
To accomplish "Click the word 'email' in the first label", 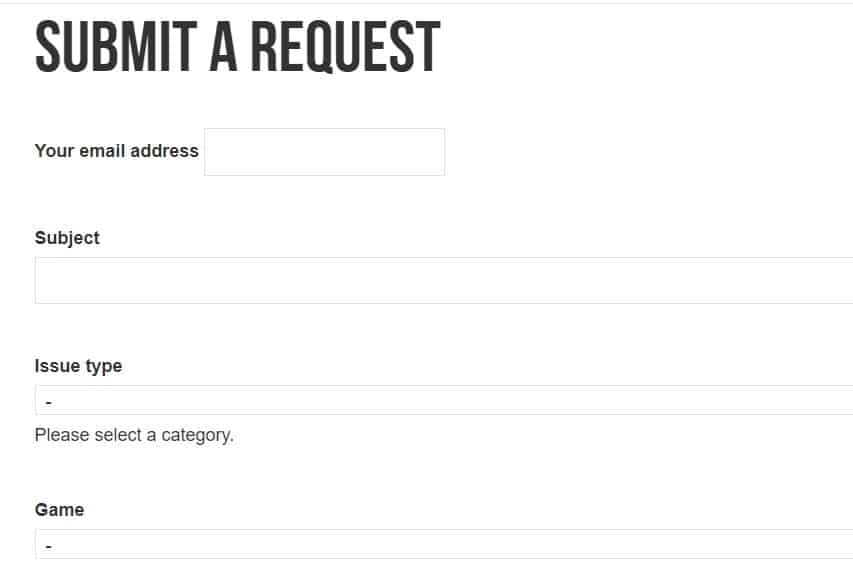I will pos(102,151).
